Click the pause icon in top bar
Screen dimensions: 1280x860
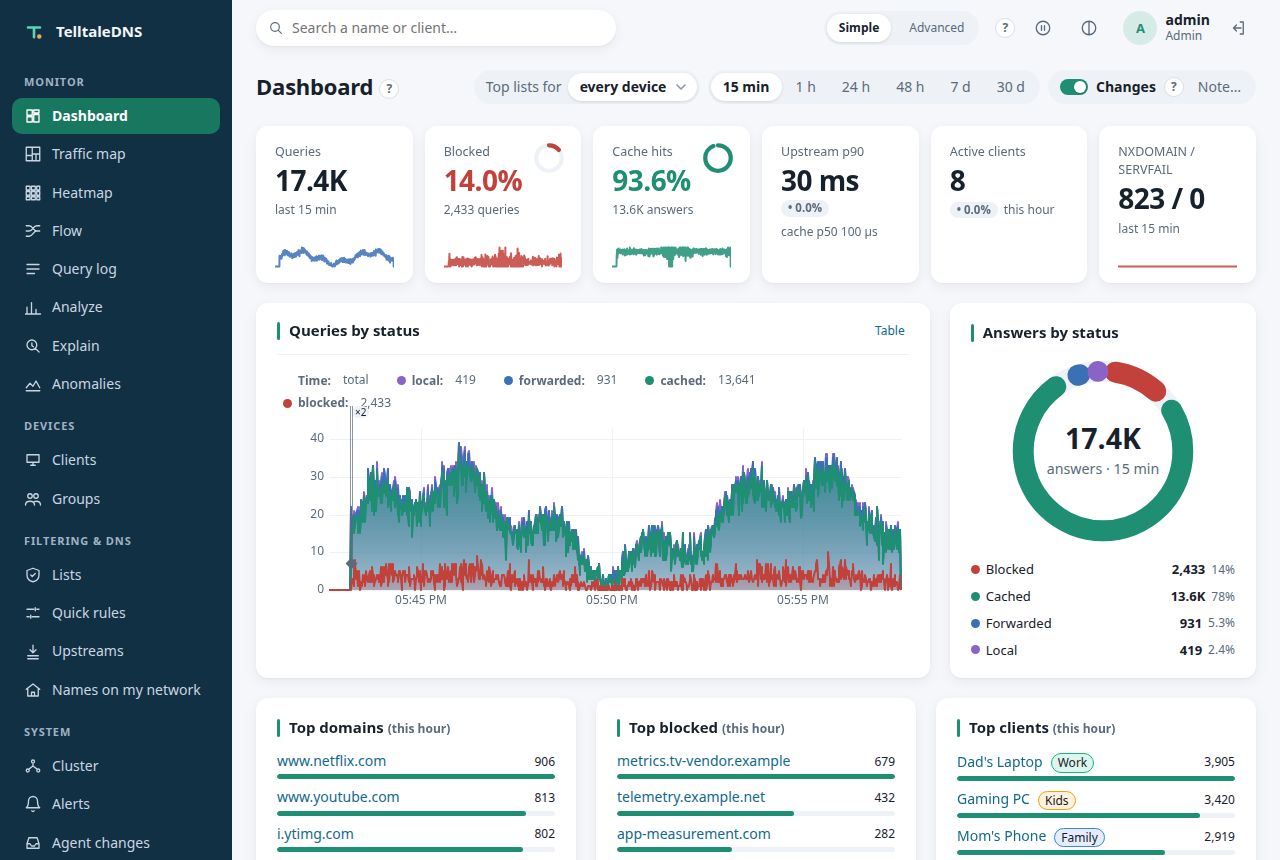click(x=1043, y=28)
